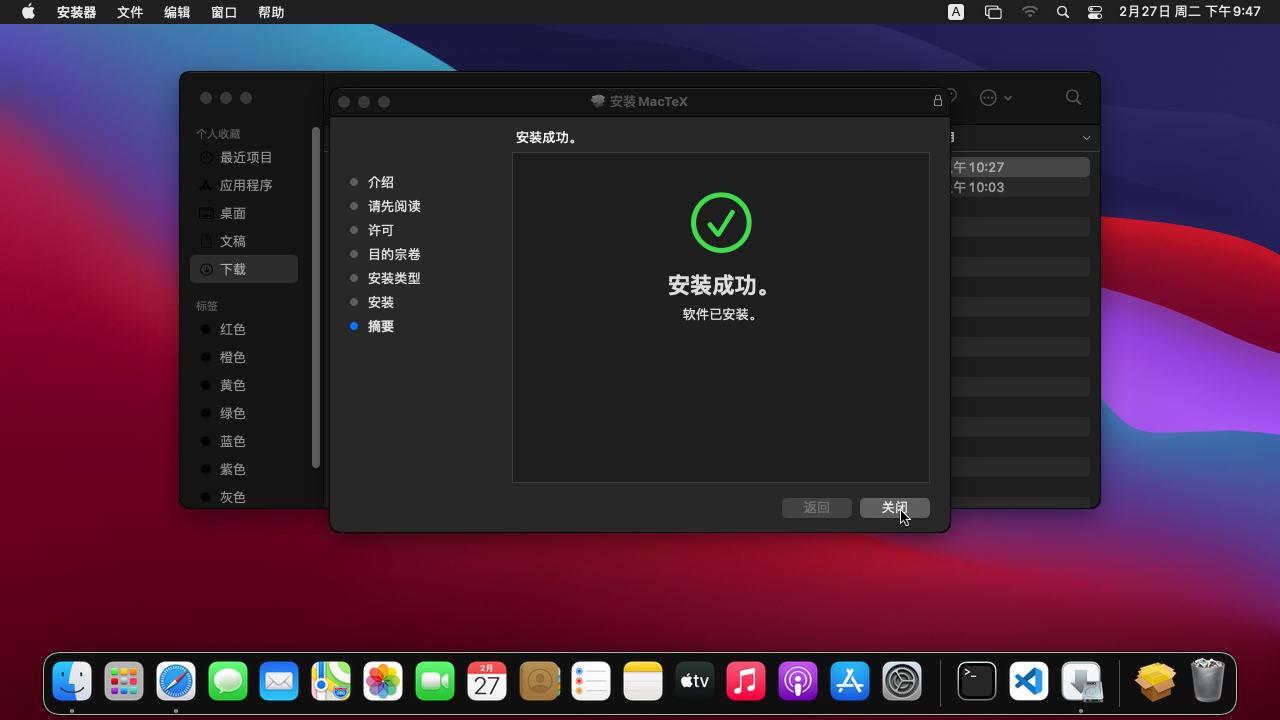This screenshot has width=1280, height=720.
Task: Click the green success checkmark icon
Action: pyautogui.click(x=721, y=222)
